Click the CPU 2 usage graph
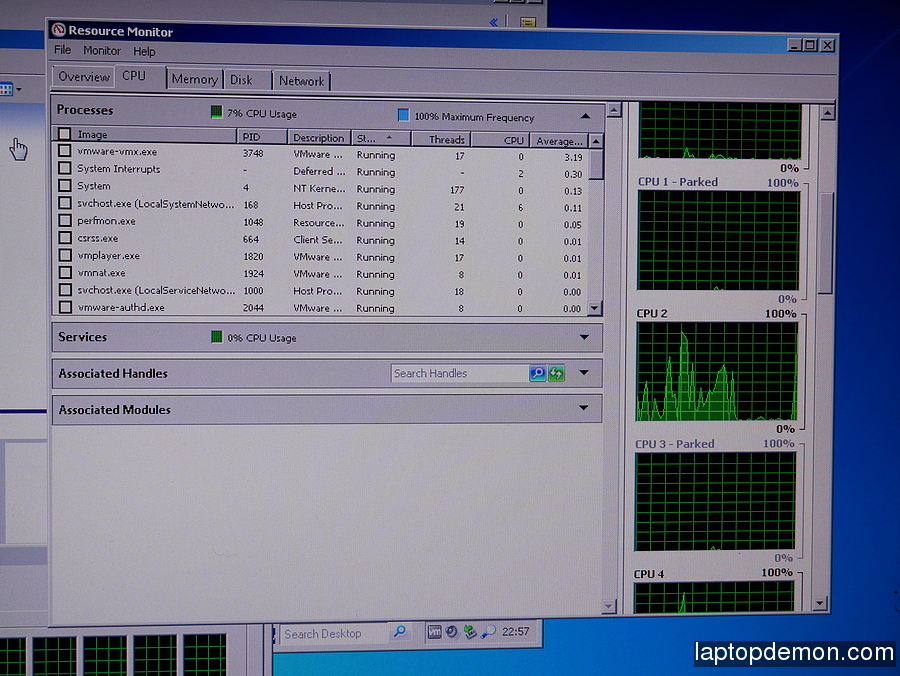Viewport: 900px width, 676px height. click(716, 372)
